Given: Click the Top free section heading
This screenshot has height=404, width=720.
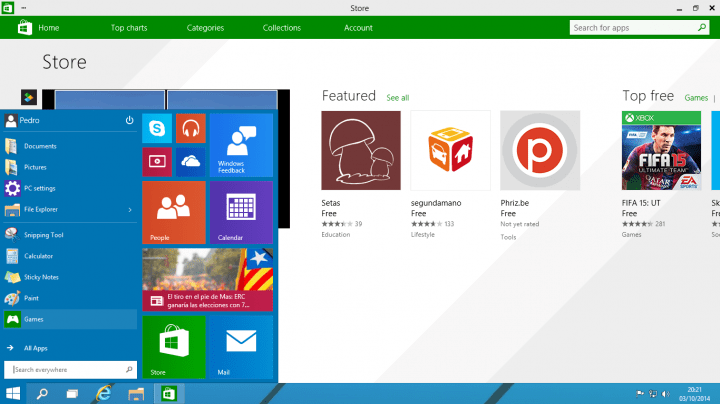Looking at the screenshot, I should (648, 95).
